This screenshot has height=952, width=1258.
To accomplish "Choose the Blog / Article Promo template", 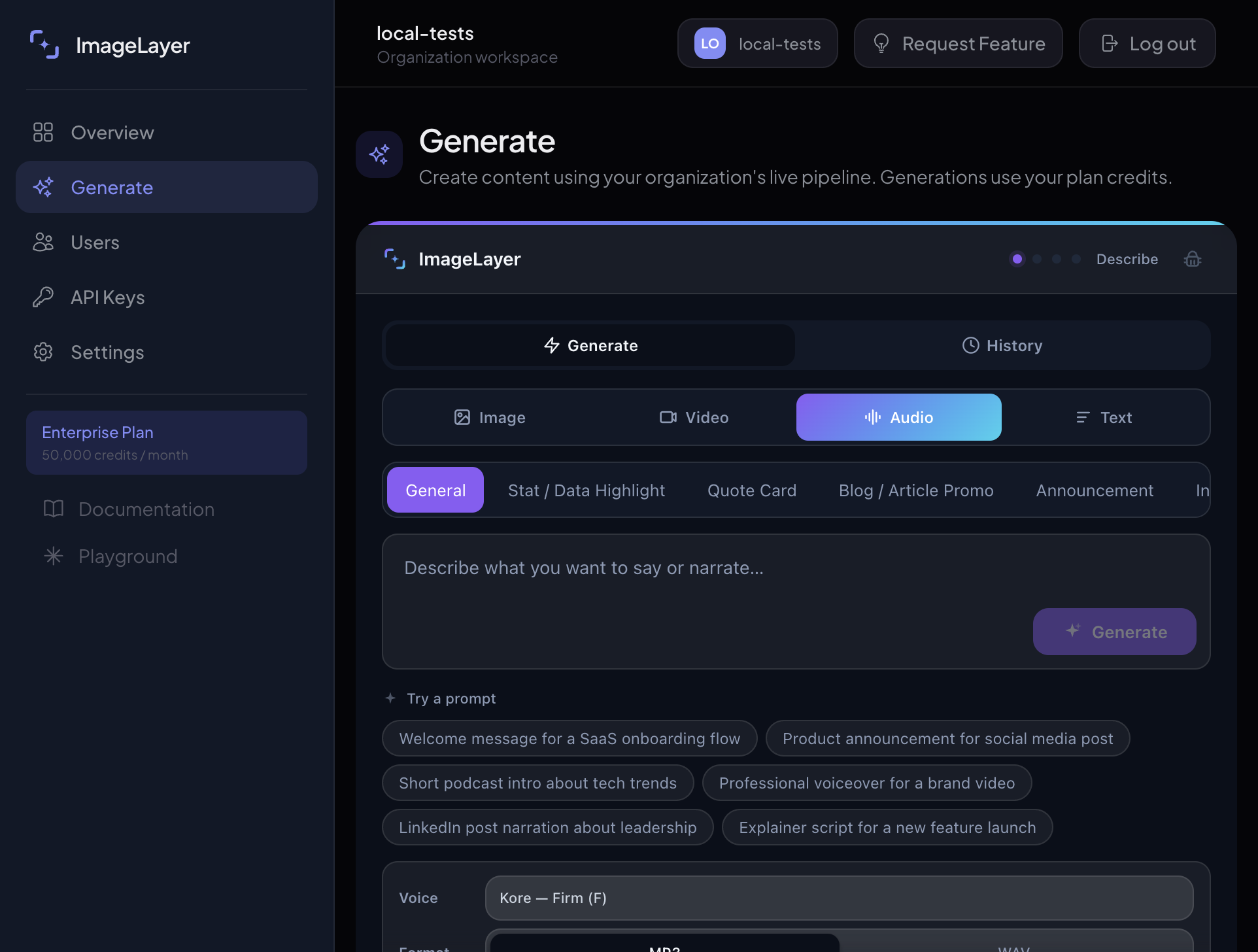I will tap(916, 490).
